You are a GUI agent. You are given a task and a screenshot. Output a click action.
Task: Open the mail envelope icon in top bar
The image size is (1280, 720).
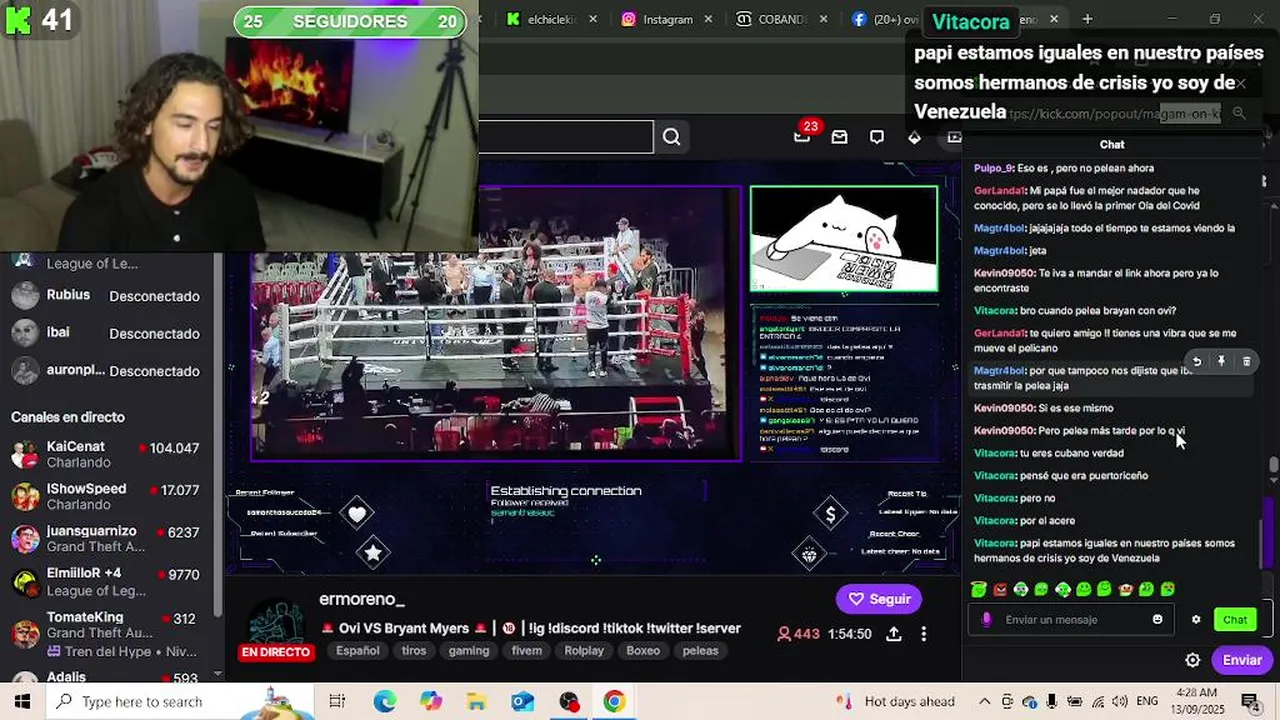[839, 137]
